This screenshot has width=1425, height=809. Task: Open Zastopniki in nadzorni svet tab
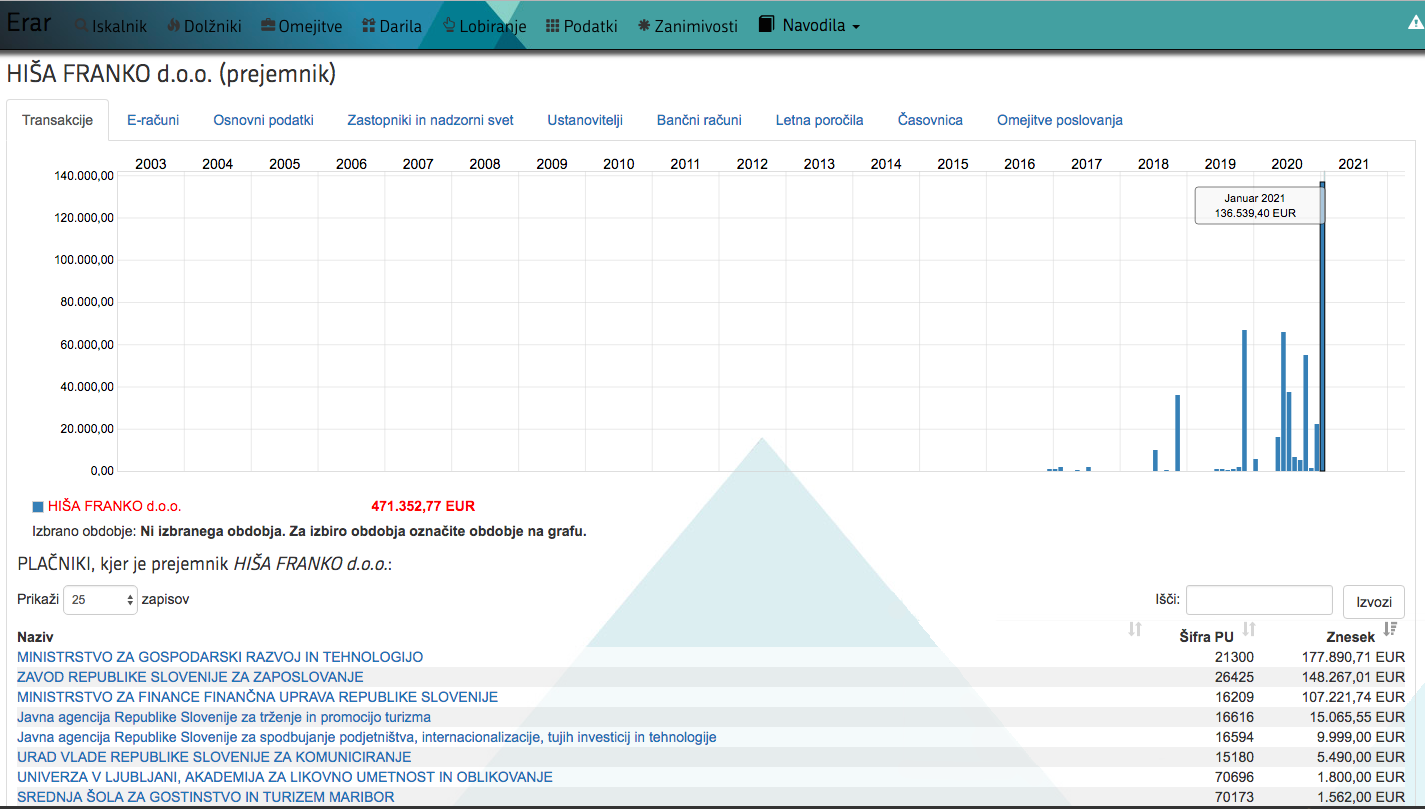click(x=430, y=120)
